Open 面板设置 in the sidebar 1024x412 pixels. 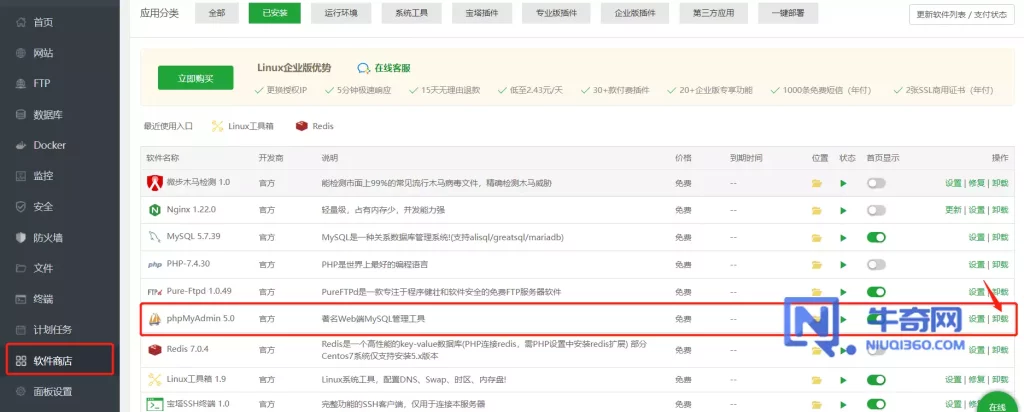[53, 392]
